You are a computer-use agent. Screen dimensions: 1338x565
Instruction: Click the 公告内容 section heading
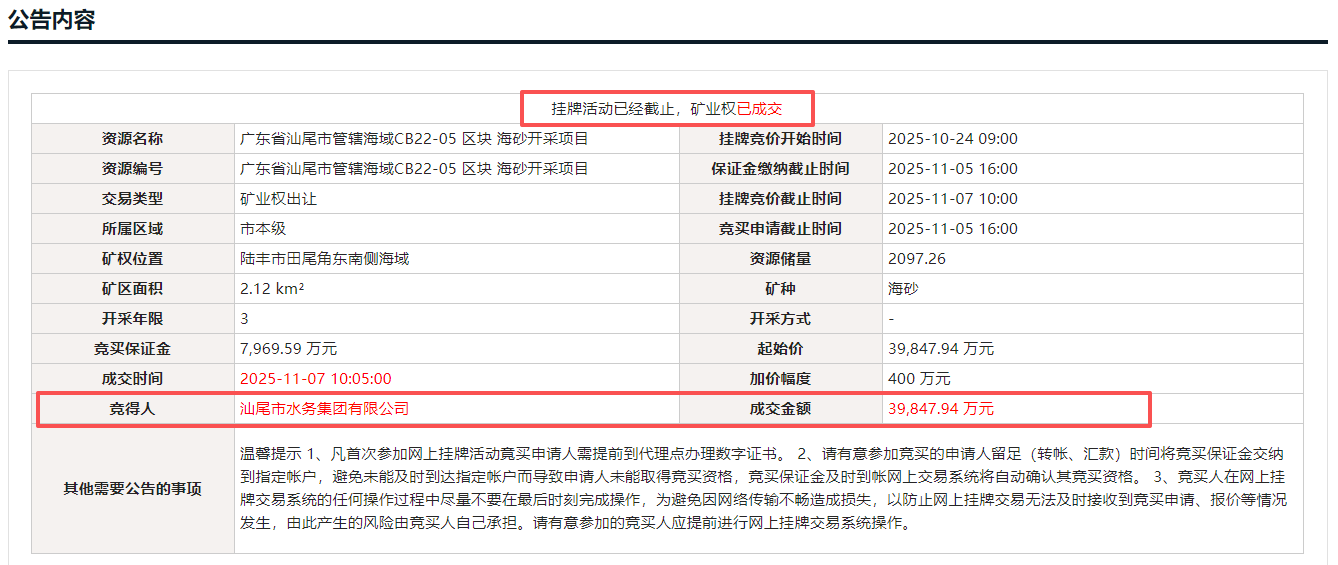pyautogui.click(x=52, y=20)
